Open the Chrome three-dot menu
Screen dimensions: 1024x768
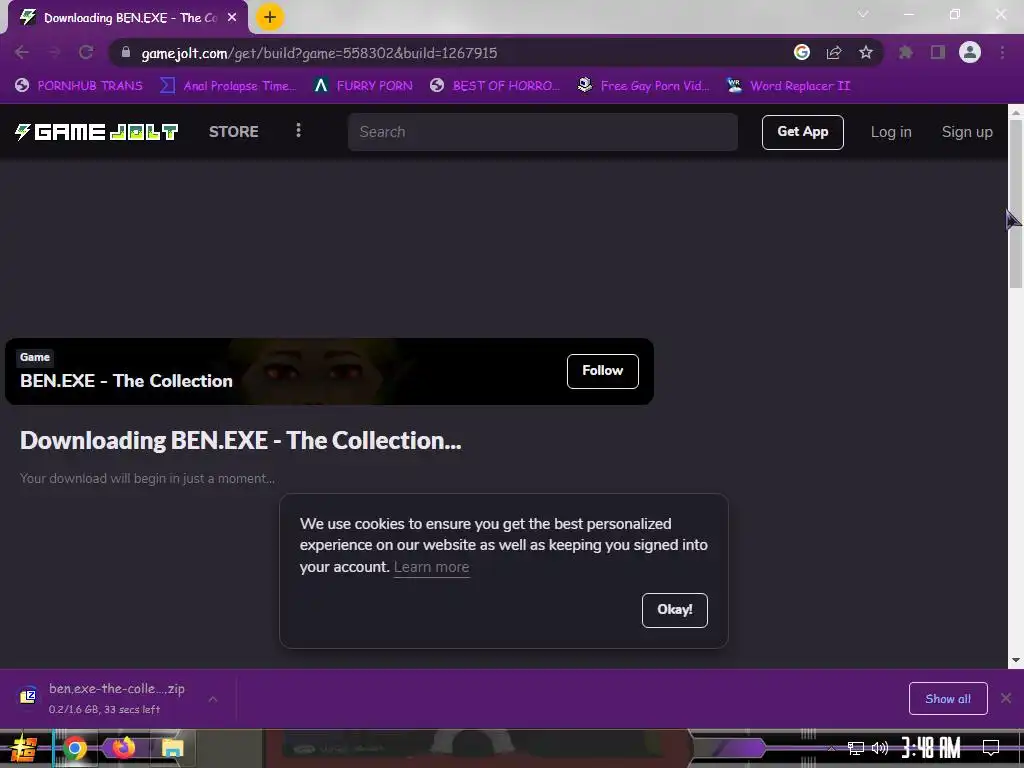click(1002, 52)
